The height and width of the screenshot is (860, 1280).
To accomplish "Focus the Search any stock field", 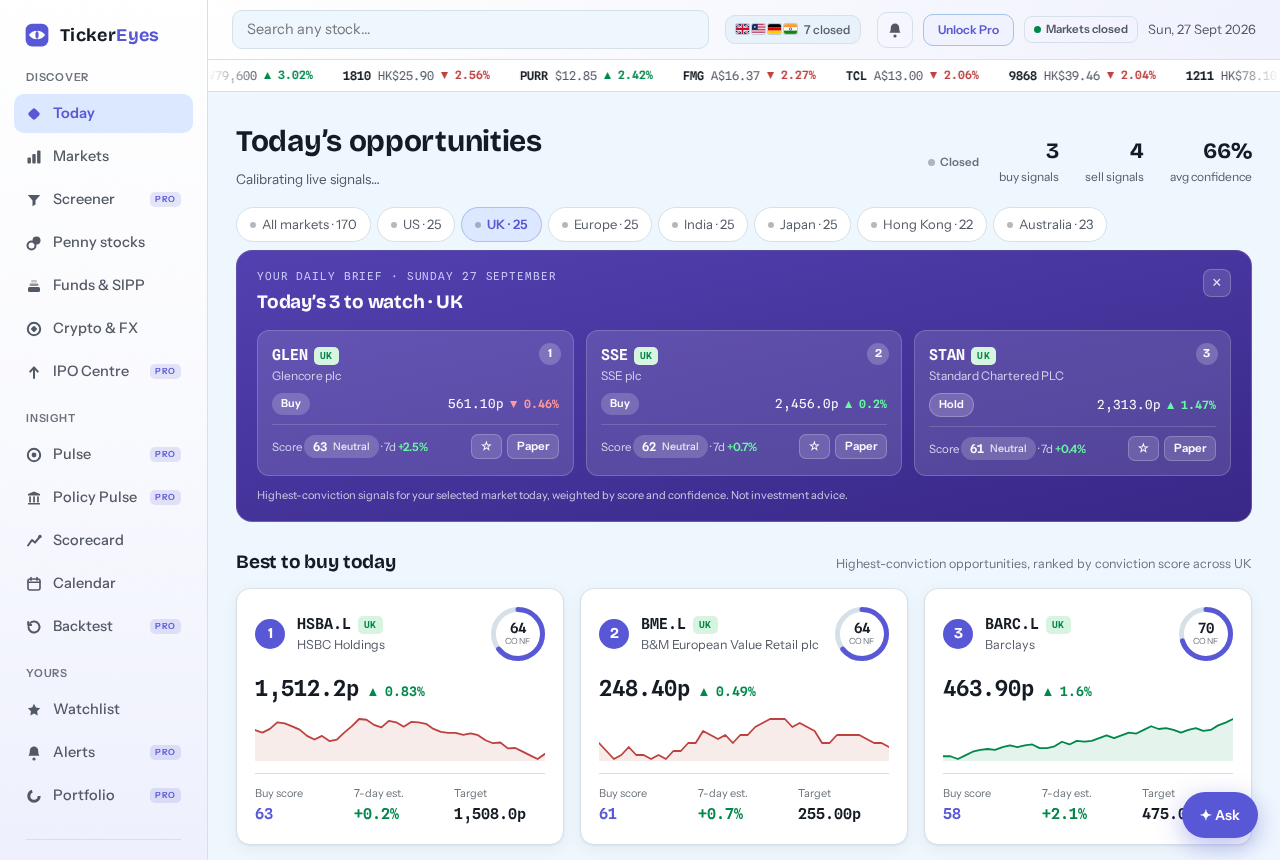I will pyautogui.click(x=470, y=30).
